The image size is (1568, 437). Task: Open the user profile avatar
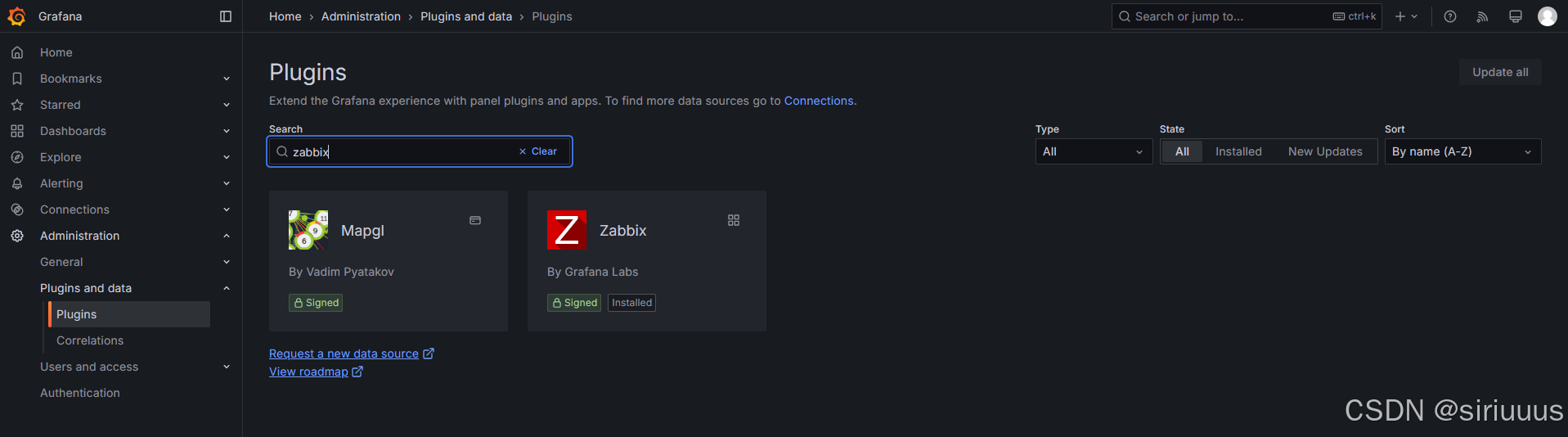click(x=1548, y=16)
